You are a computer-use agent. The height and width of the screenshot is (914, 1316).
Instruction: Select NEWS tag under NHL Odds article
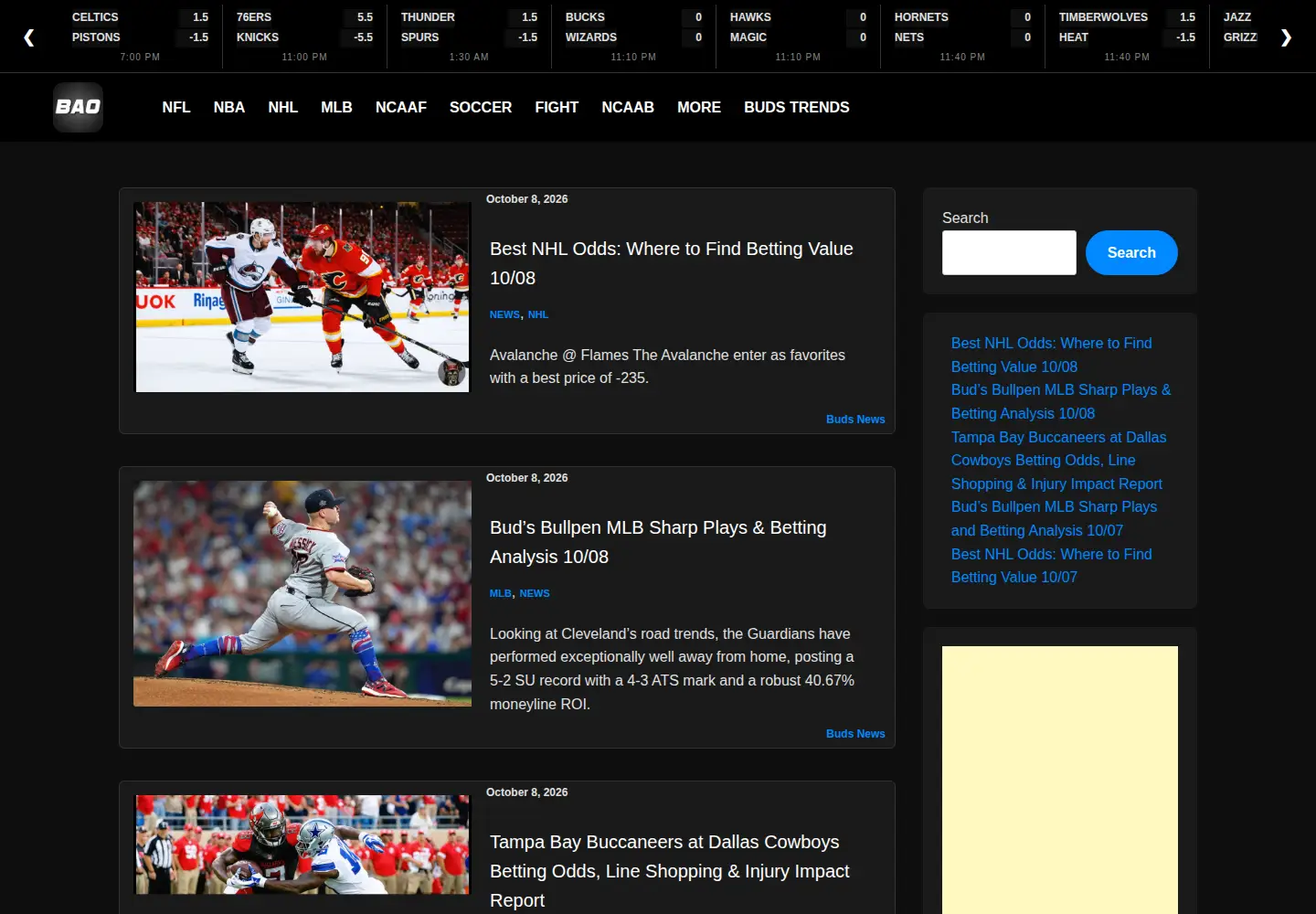click(504, 314)
